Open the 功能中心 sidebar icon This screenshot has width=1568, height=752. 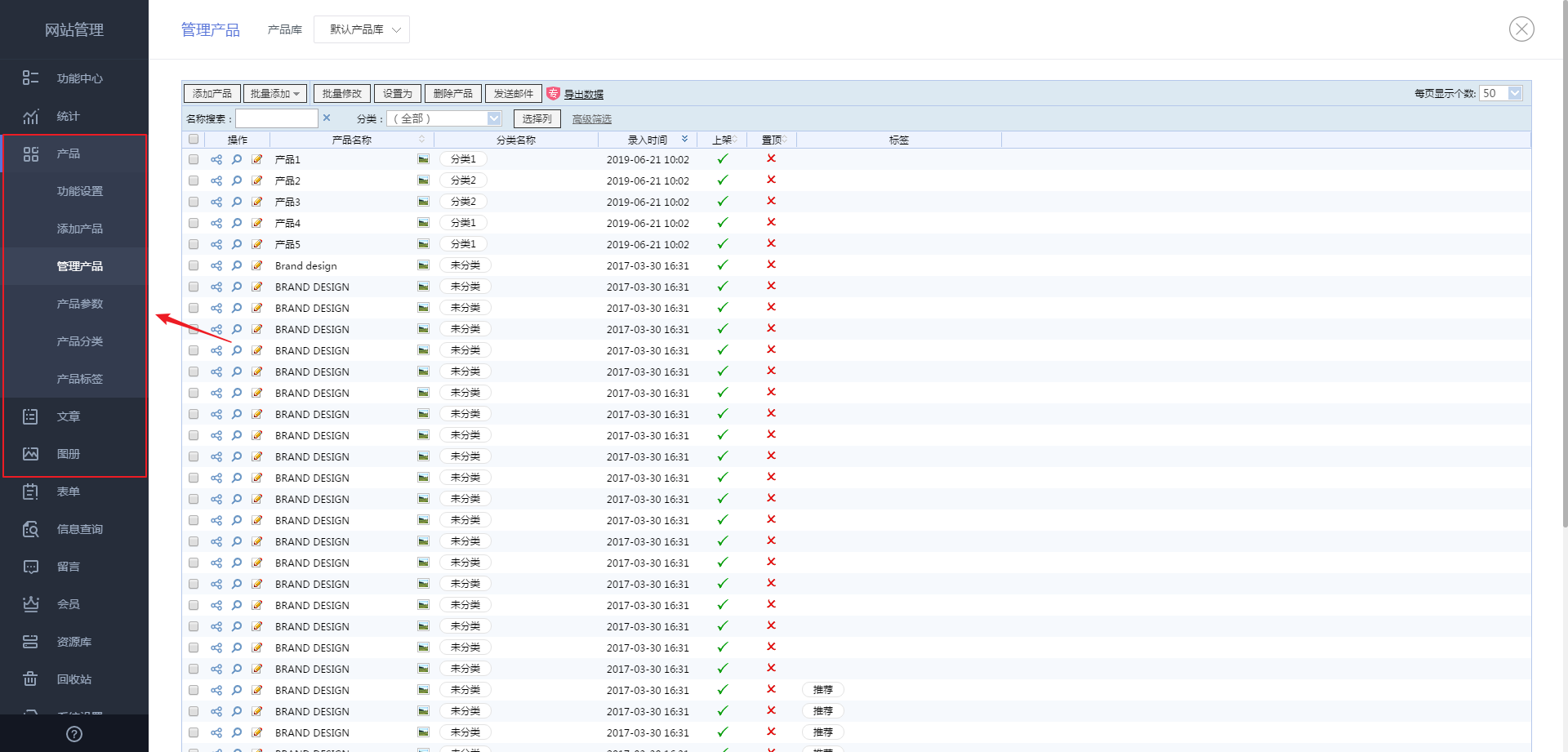coord(30,78)
